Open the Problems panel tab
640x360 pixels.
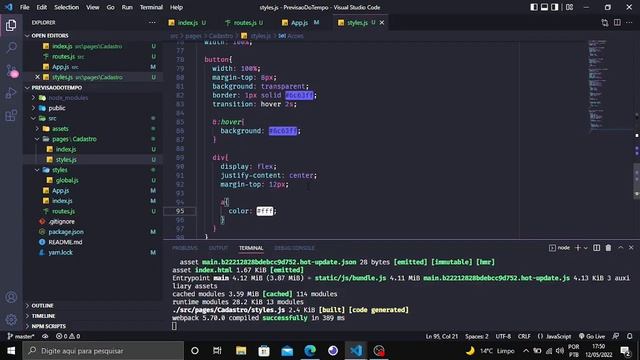click(x=185, y=248)
